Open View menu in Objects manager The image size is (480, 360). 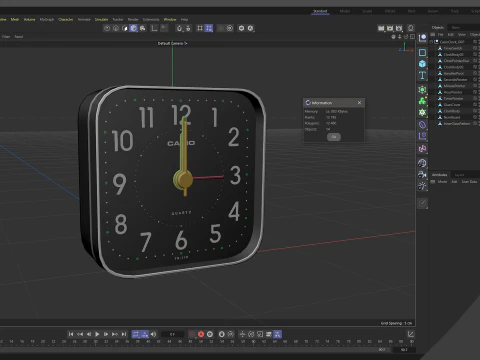[462, 35]
